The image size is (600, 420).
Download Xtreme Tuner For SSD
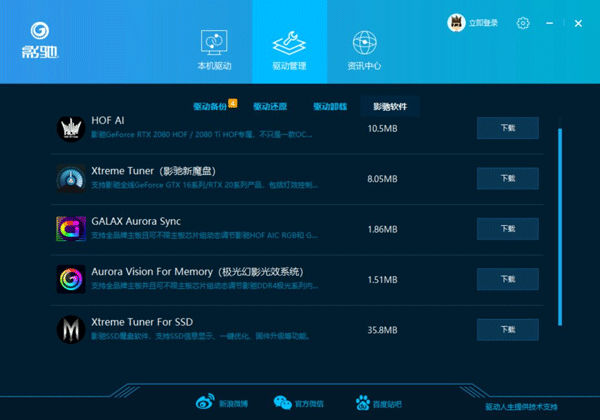[x=508, y=330]
